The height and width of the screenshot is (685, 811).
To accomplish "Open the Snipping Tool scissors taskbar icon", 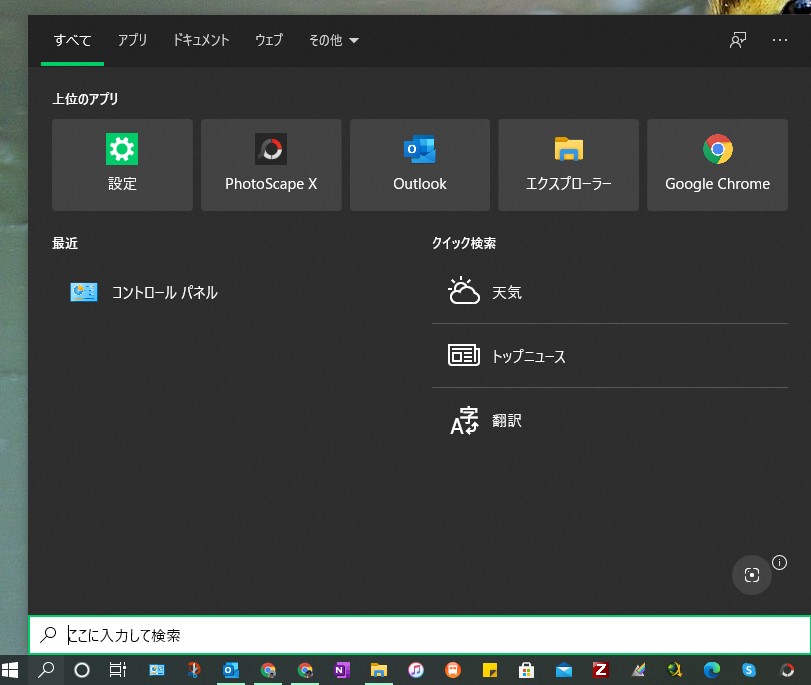I will pyautogui.click(x=194, y=670).
